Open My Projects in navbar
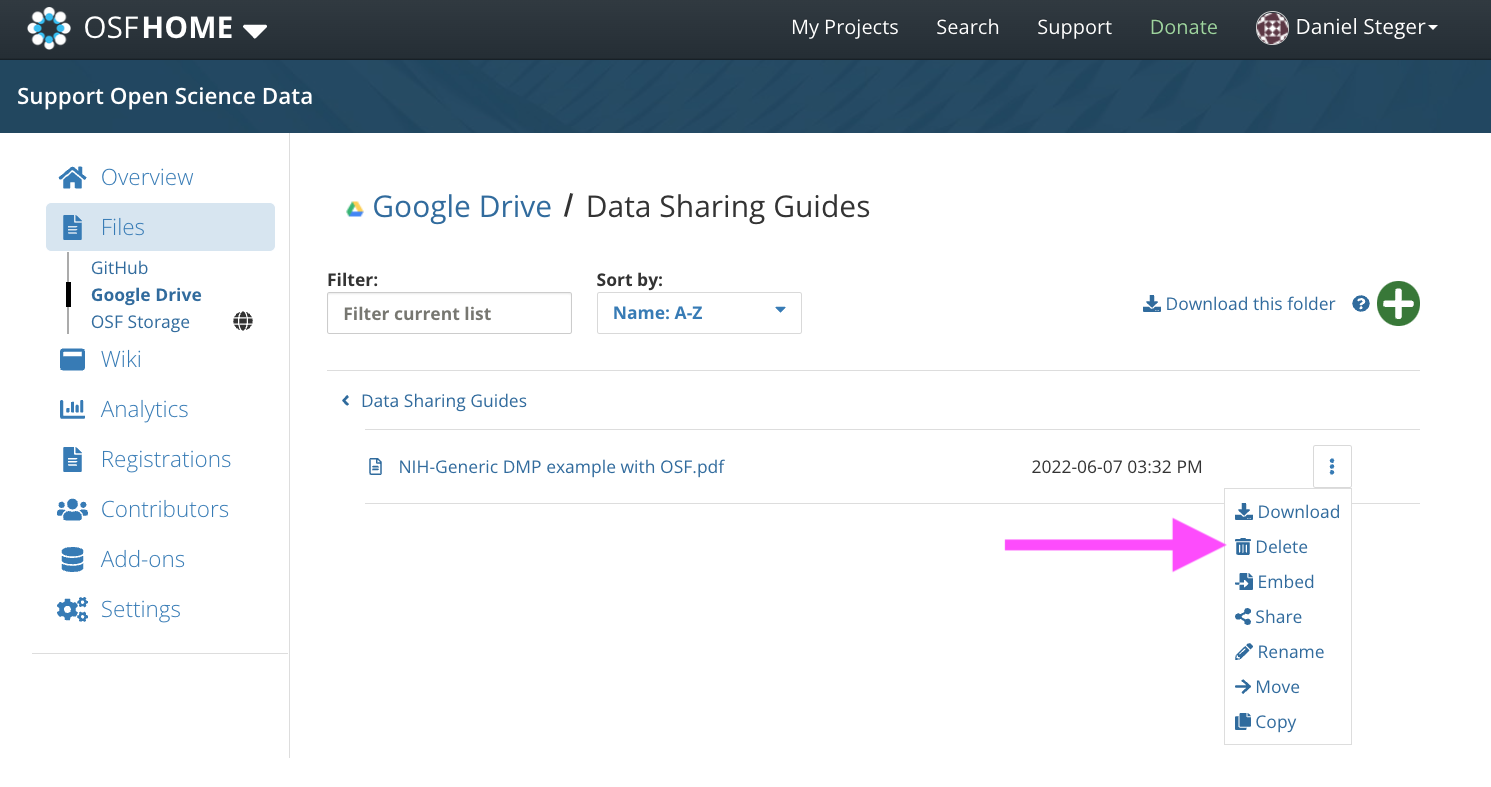1491x787 pixels. pos(844,28)
